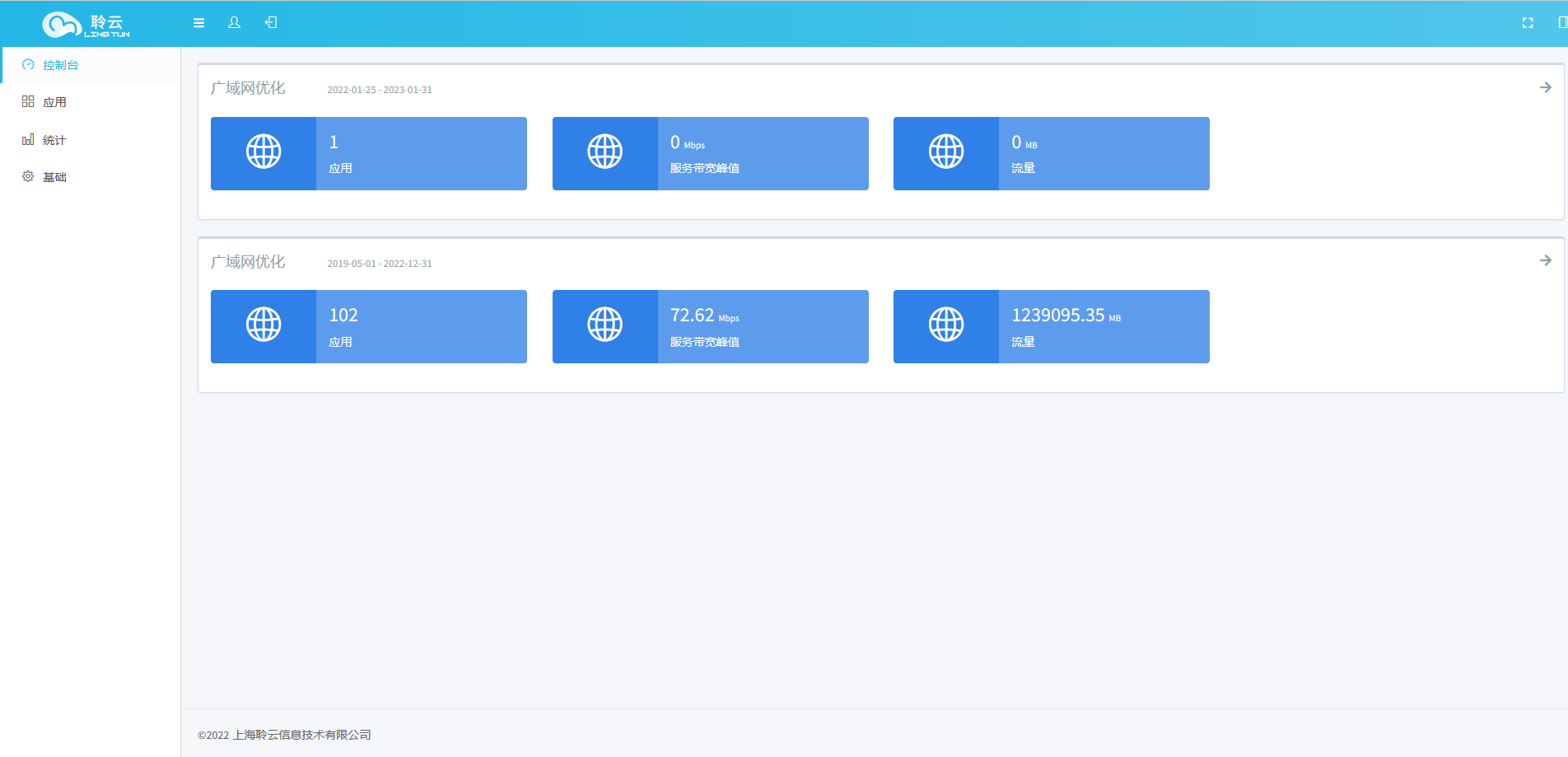Click the logout icon in top bar
Image resolution: width=1568 pixels, height=757 pixels.
pyautogui.click(x=271, y=23)
